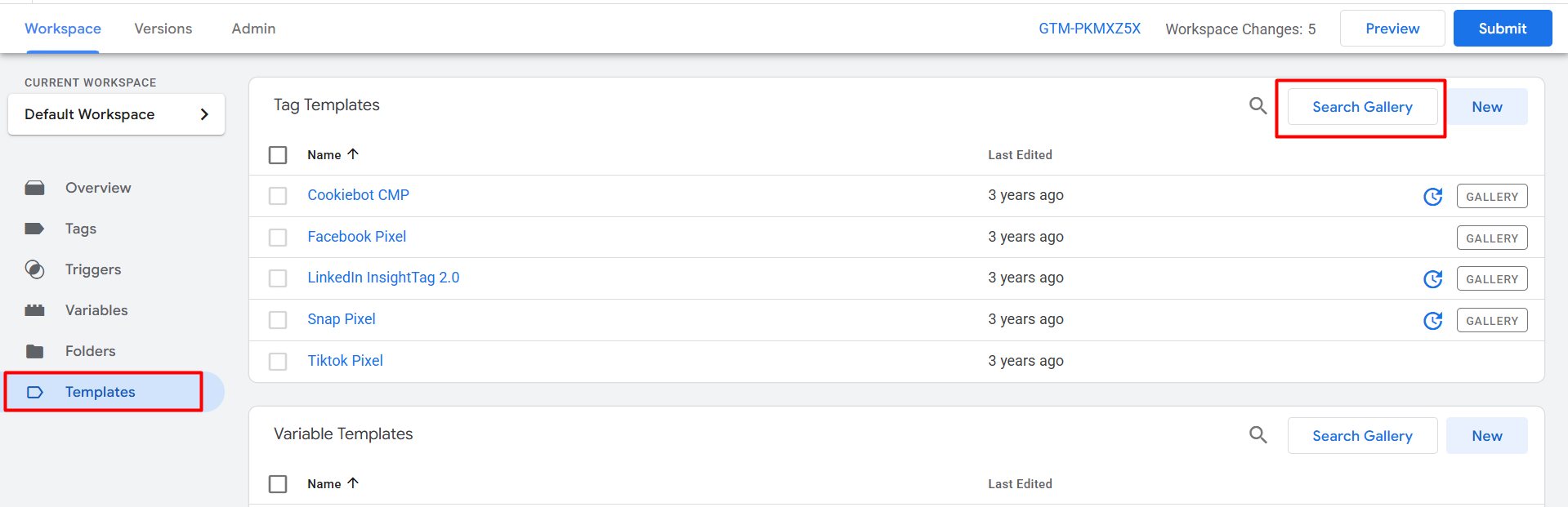The image size is (1568, 507).
Task: Click update icon for Snap Pixel template
Action: pos(1432,321)
